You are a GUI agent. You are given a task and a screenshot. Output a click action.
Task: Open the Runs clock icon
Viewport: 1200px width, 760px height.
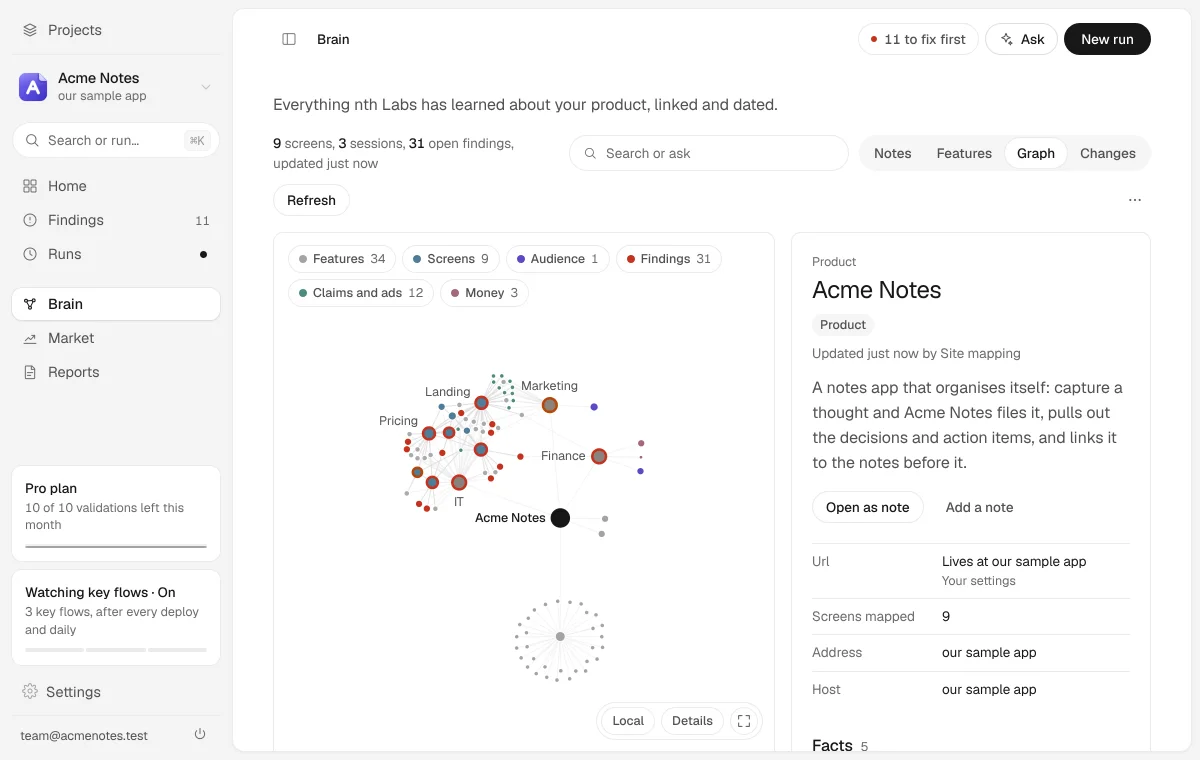(x=30, y=254)
